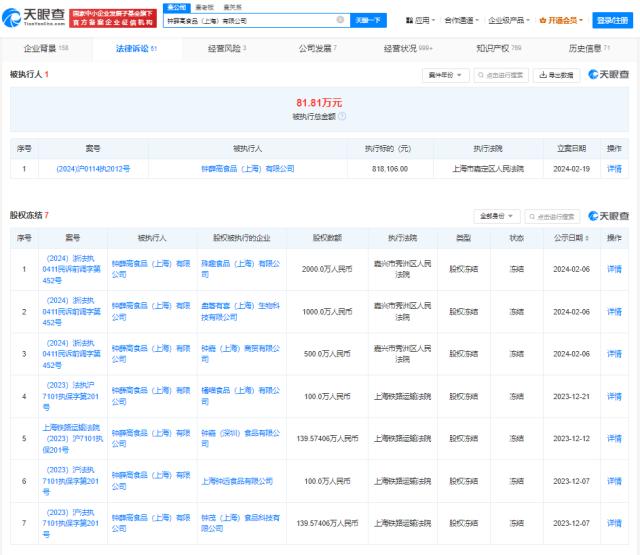Open 详情 for equity freeze row 1

[x=614, y=269]
